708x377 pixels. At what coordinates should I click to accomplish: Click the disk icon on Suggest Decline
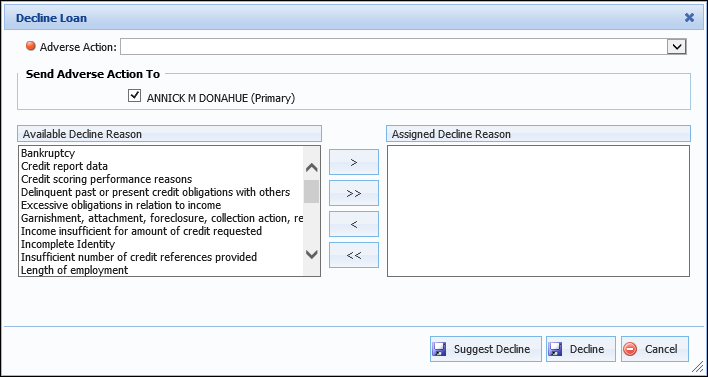[439, 349]
